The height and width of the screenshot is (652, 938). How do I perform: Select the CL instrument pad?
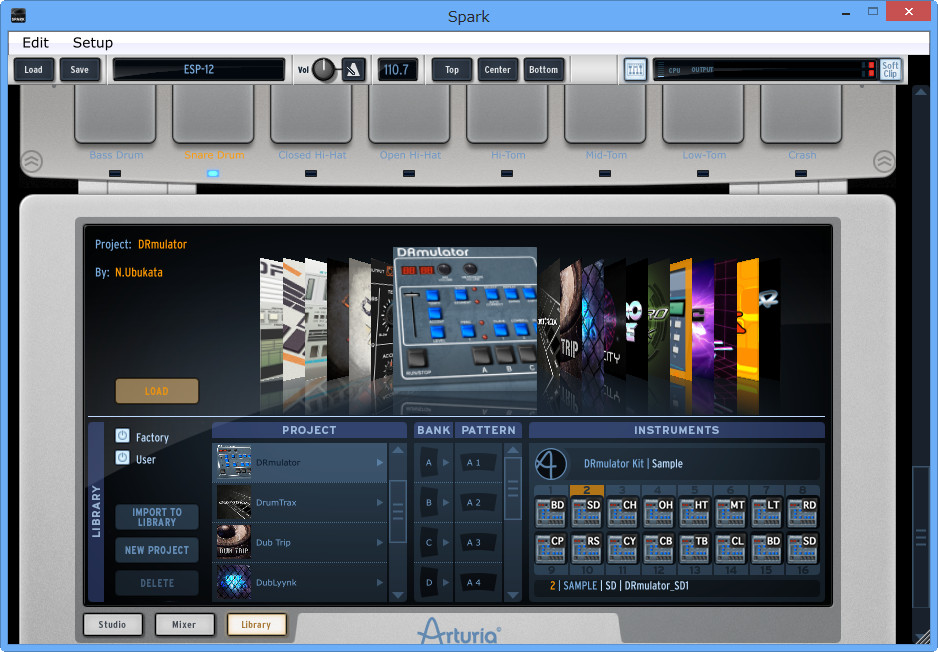click(x=730, y=549)
